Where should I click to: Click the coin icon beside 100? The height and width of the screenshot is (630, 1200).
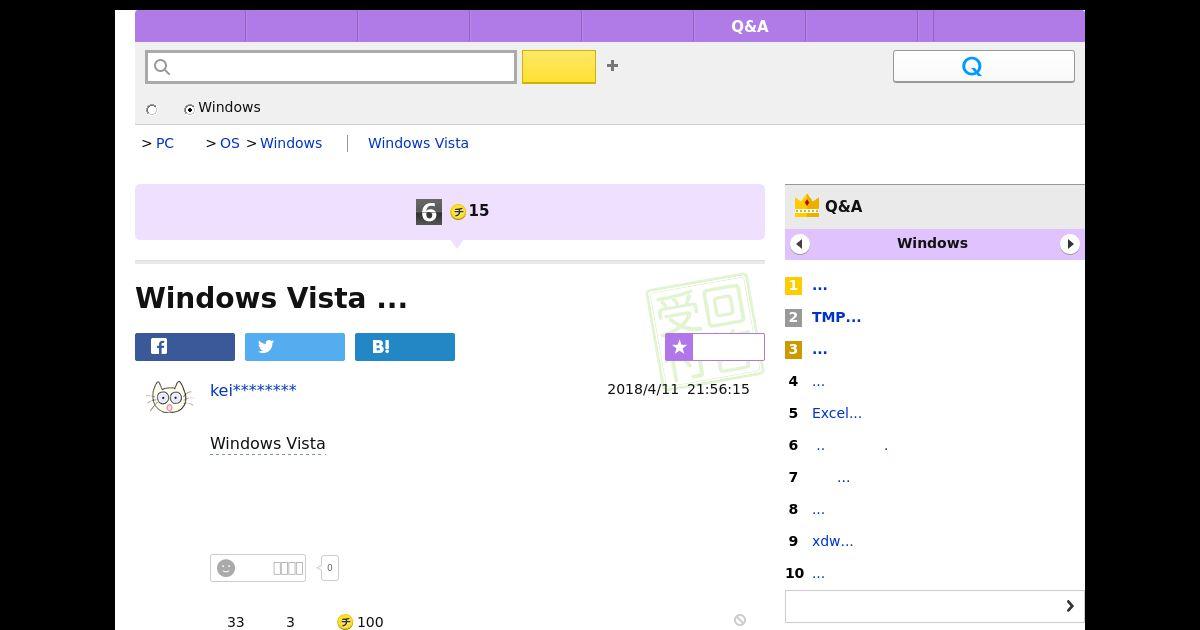click(345, 622)
